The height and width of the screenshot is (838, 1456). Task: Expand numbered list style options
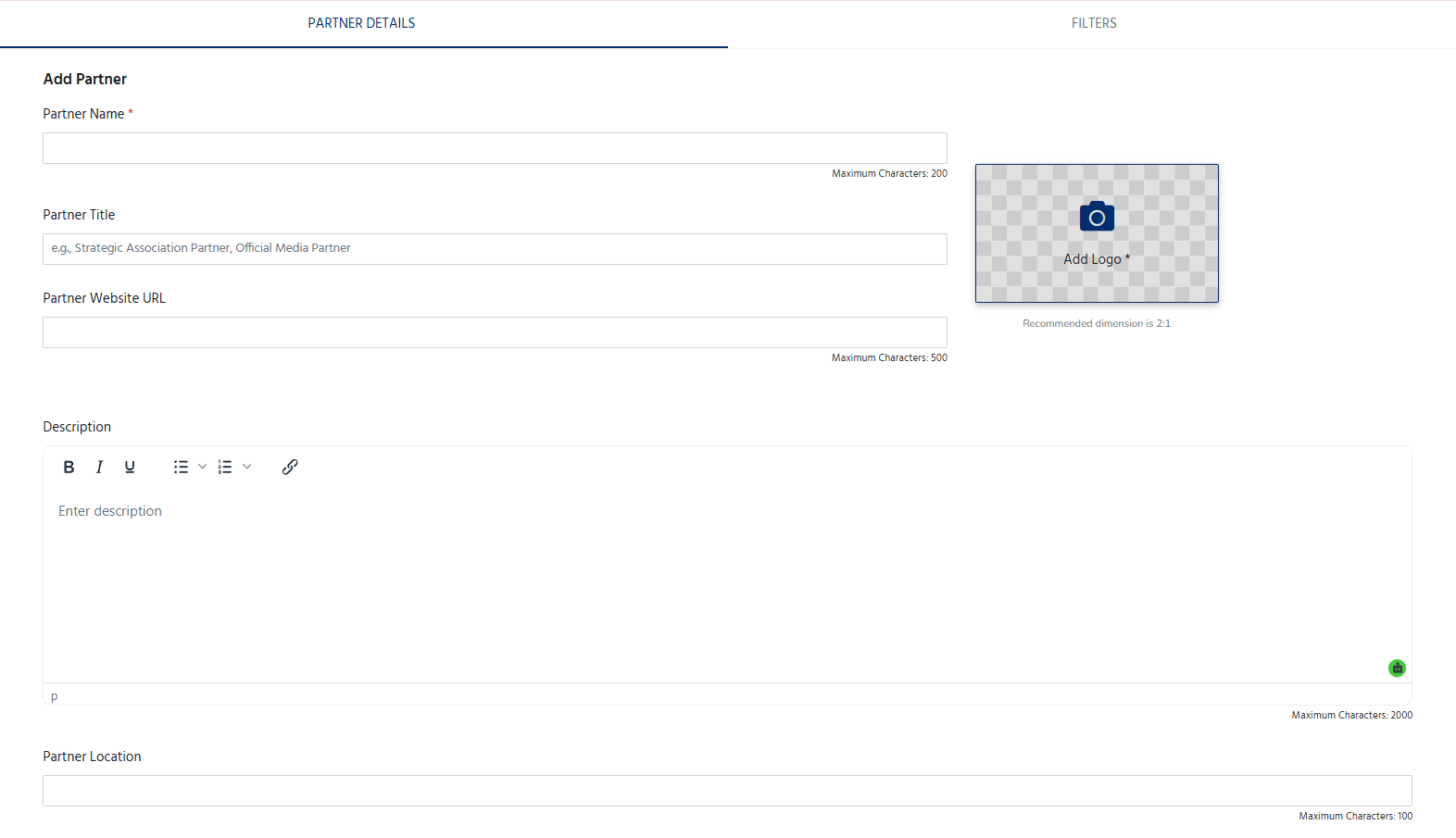click(x=247, y=468)
